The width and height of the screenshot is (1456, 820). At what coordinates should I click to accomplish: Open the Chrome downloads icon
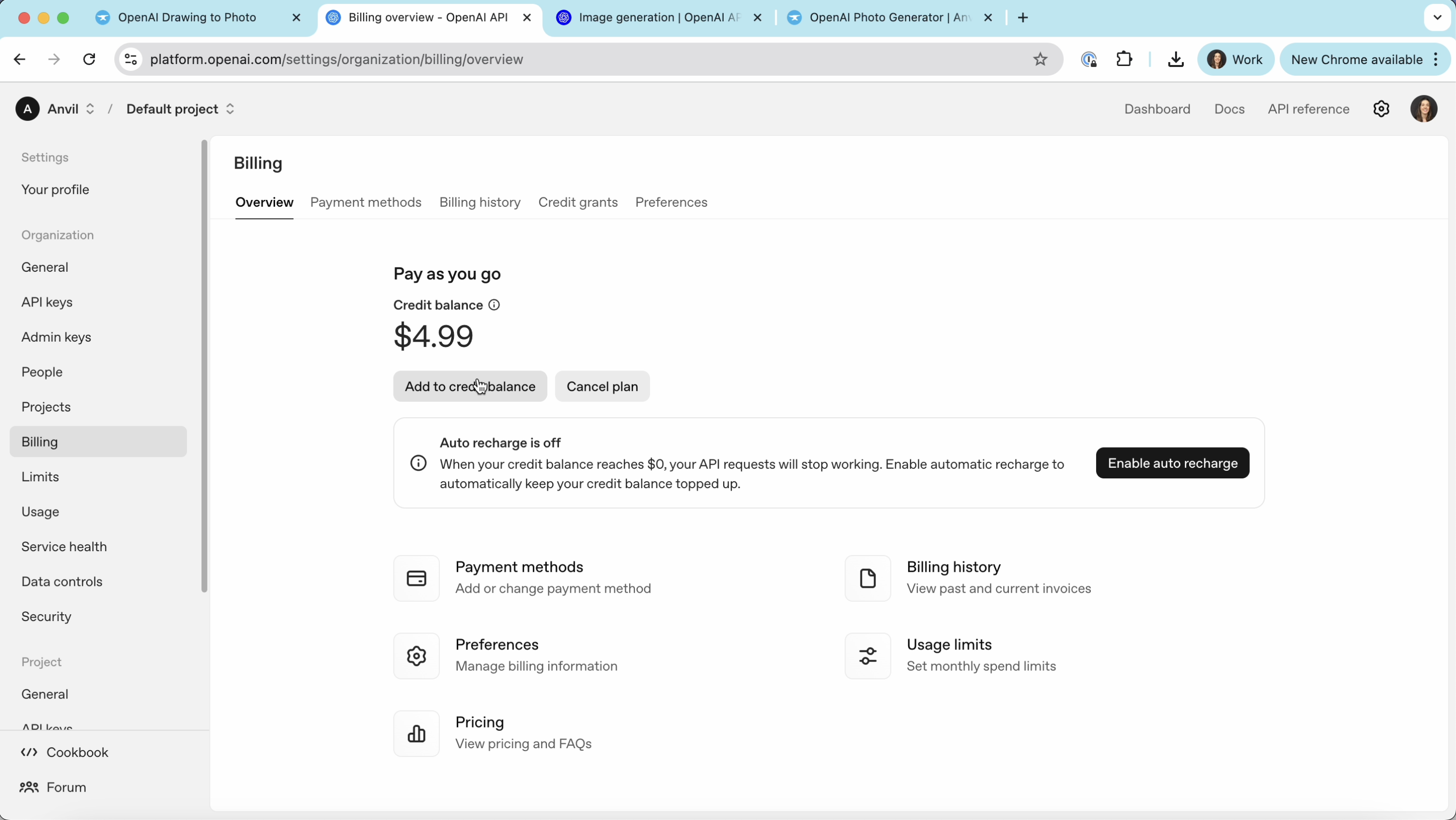point(1175,59)
